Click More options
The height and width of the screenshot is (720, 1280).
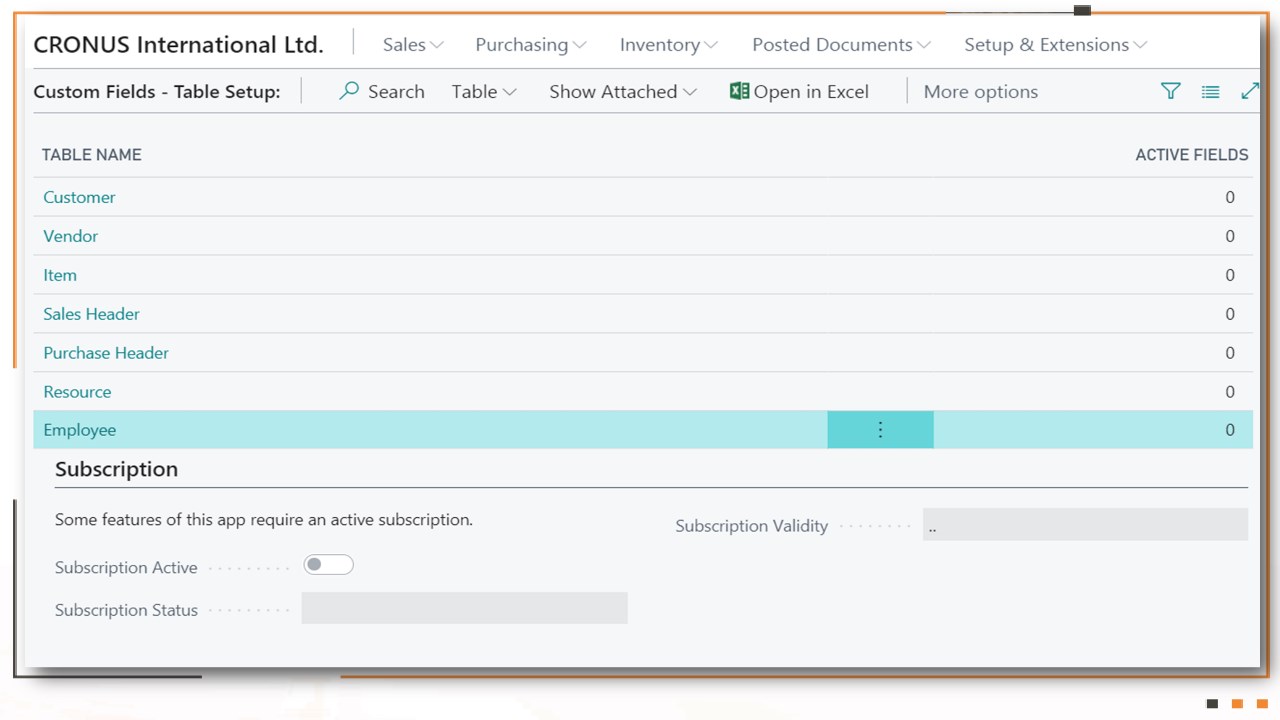point(981,92)
